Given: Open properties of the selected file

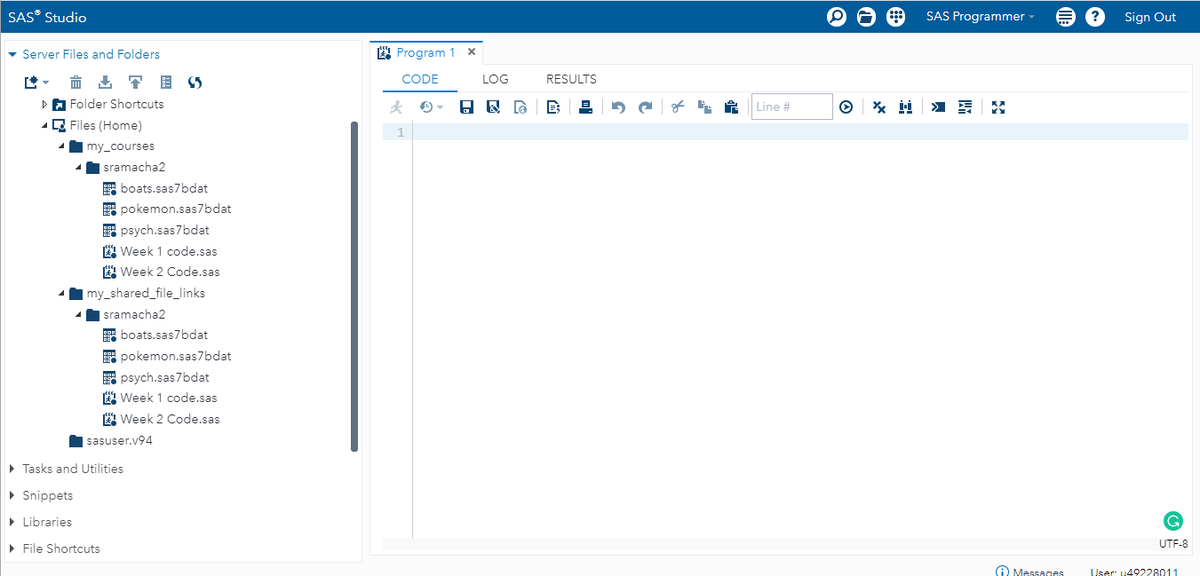Looking at the screenshot, I should (x=166, y=82).
